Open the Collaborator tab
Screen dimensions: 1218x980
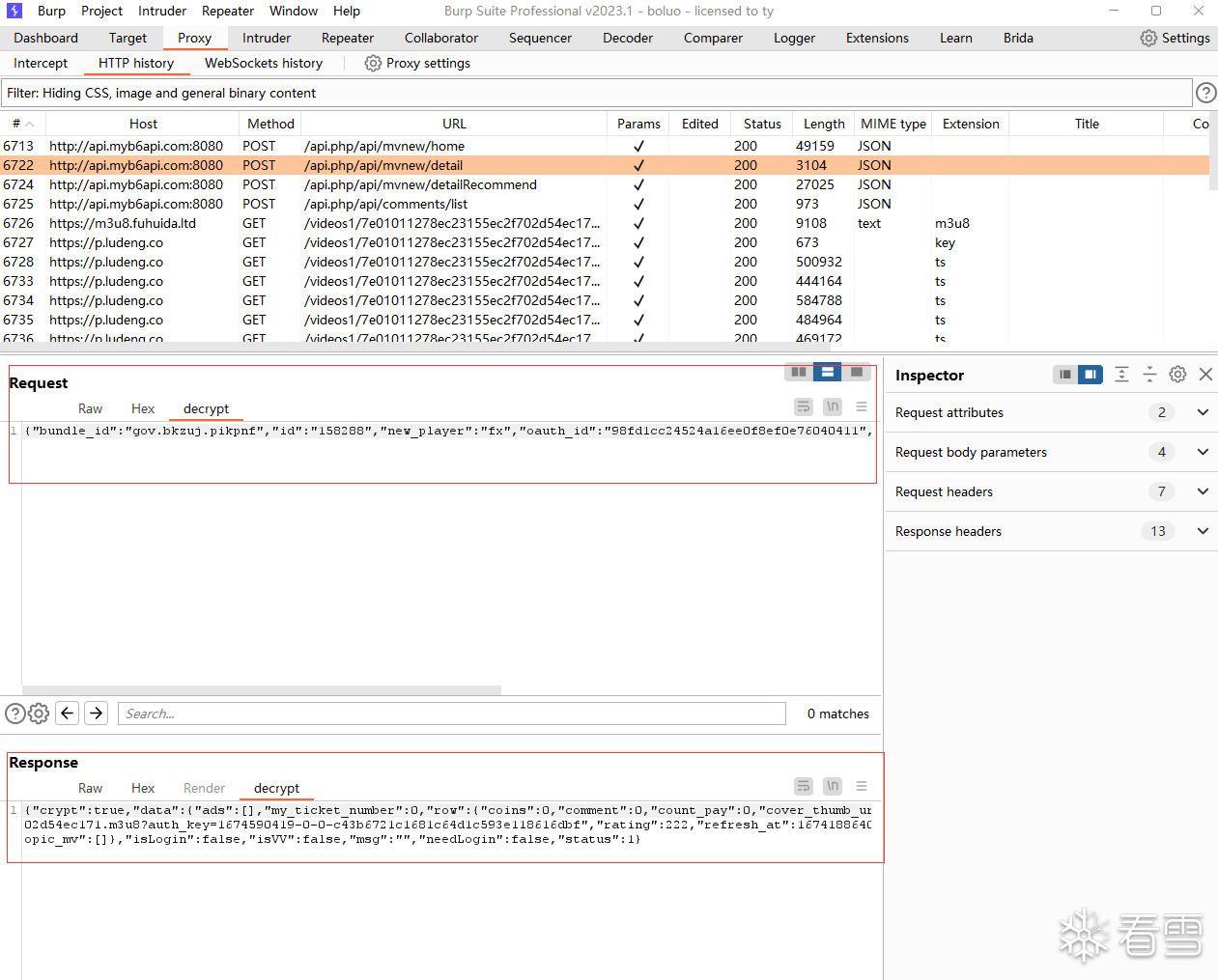[x=441, y=38]
